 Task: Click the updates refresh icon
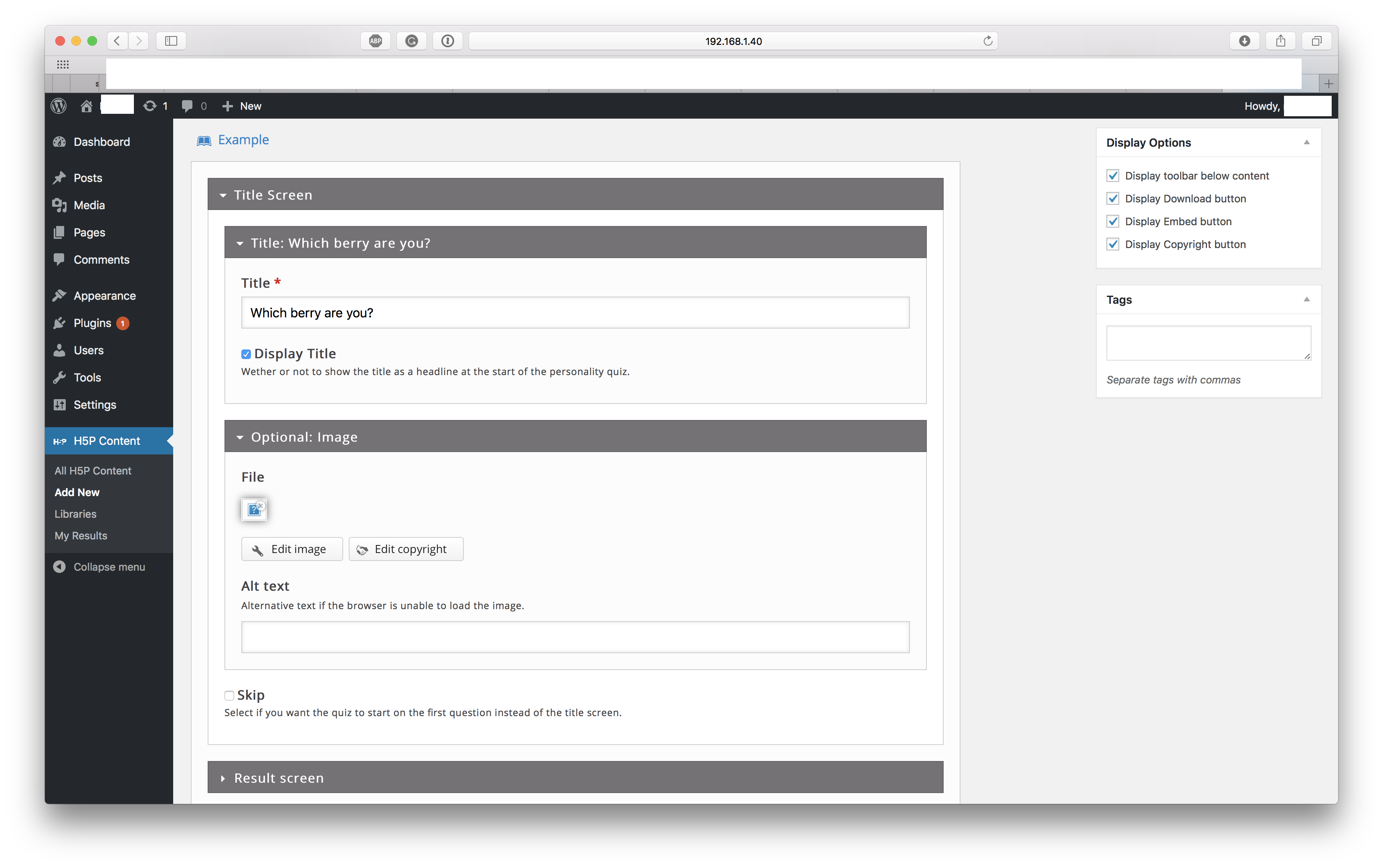tap(150, 106)
